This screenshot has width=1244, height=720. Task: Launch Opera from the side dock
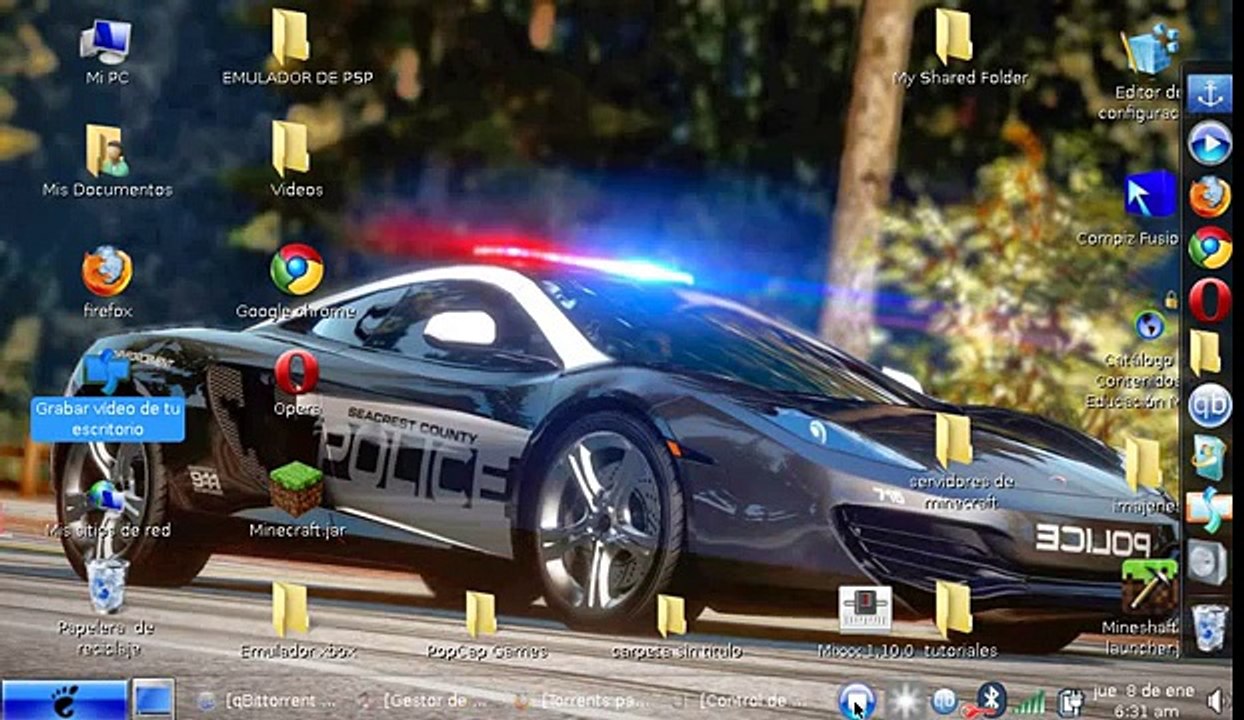pyautogui.click(x=1210, y=300)
